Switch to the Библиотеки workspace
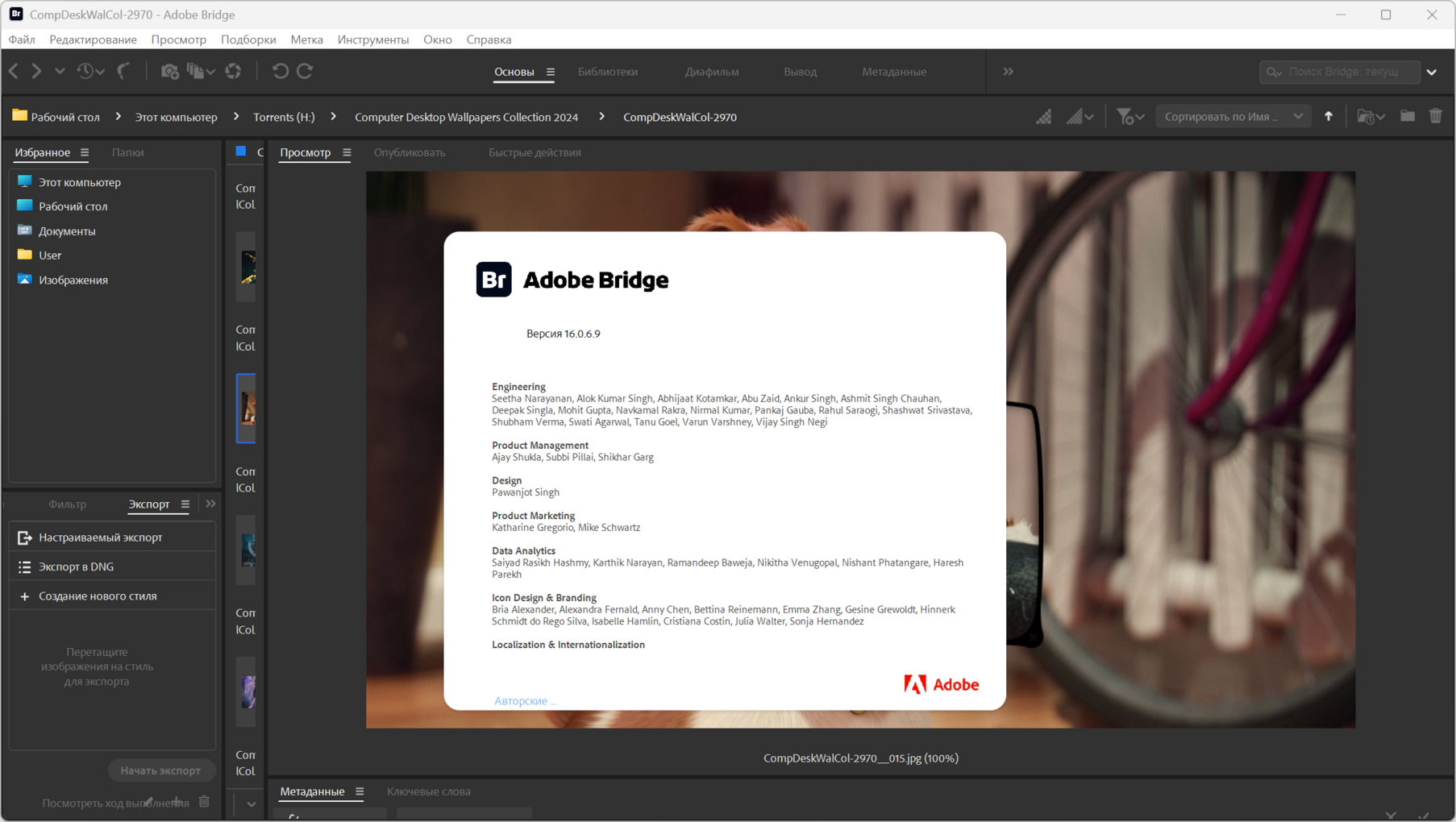The image size is (1456, 822). click(x=608, y=72)
